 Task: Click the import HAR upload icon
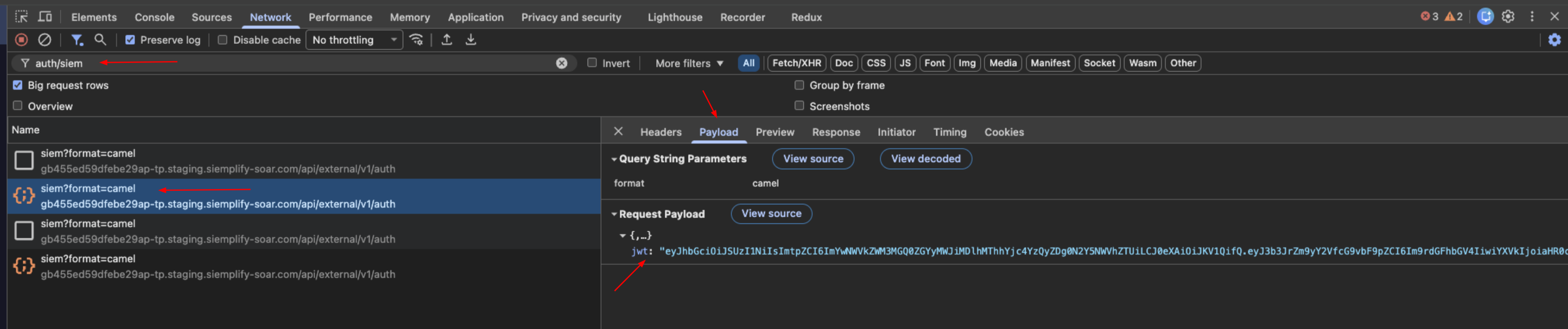447,40
